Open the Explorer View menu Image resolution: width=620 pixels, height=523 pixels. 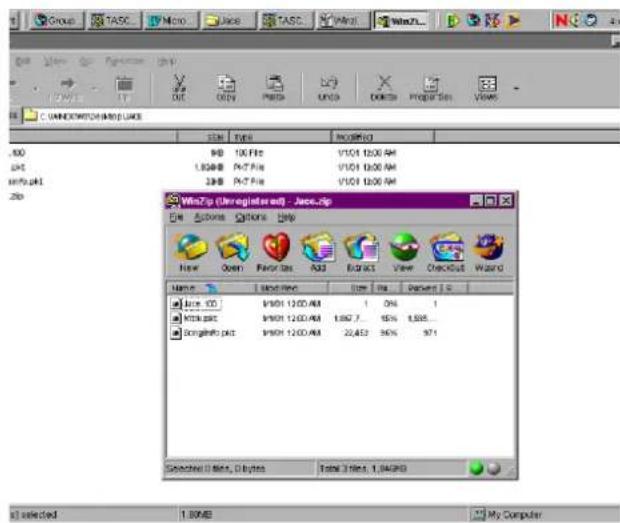pyautogui.click(x=54, y=61)
